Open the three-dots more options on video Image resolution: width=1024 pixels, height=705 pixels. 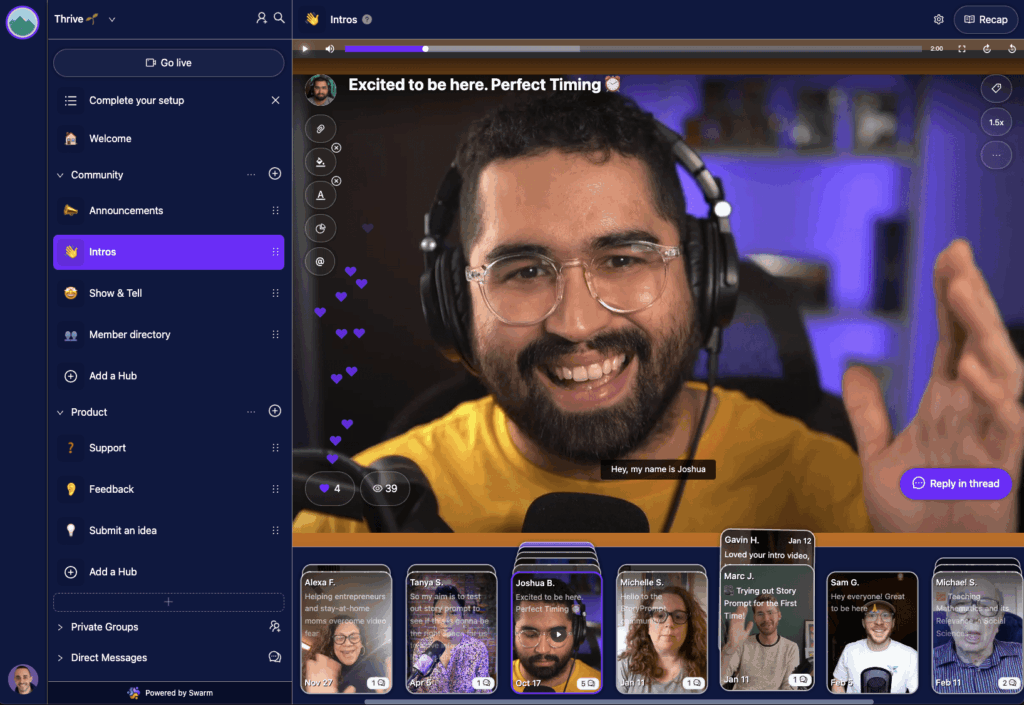pyautogui.click(x=996, y=155)
